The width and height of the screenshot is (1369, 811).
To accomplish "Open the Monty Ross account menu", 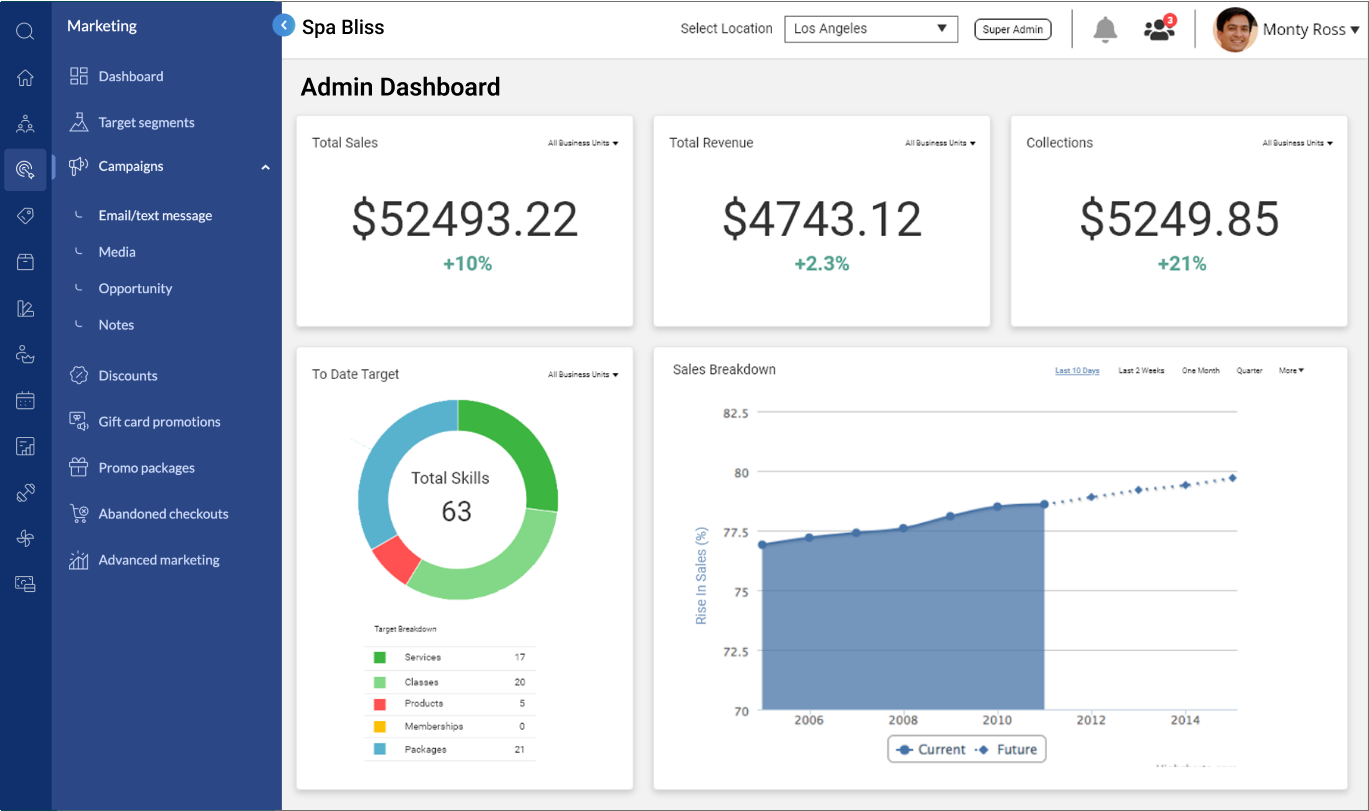I will [1311, 30].
